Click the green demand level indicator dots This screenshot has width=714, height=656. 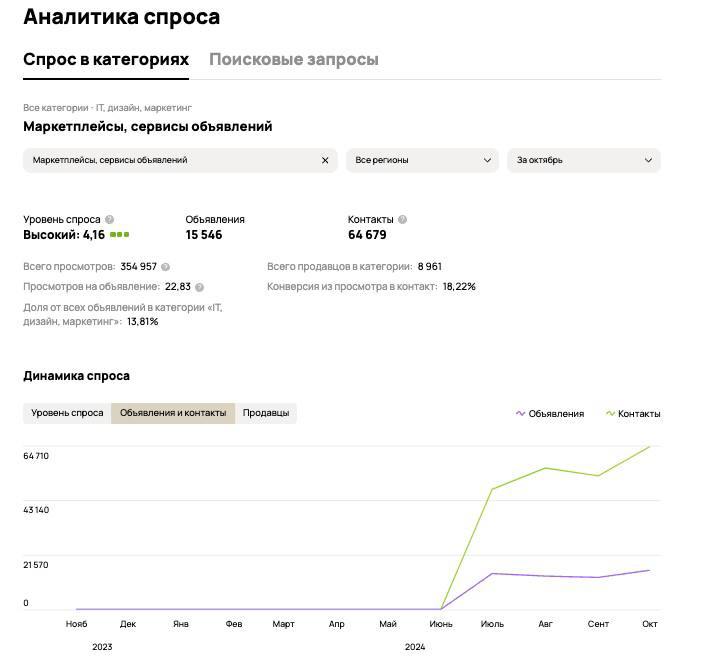(120, 235)
